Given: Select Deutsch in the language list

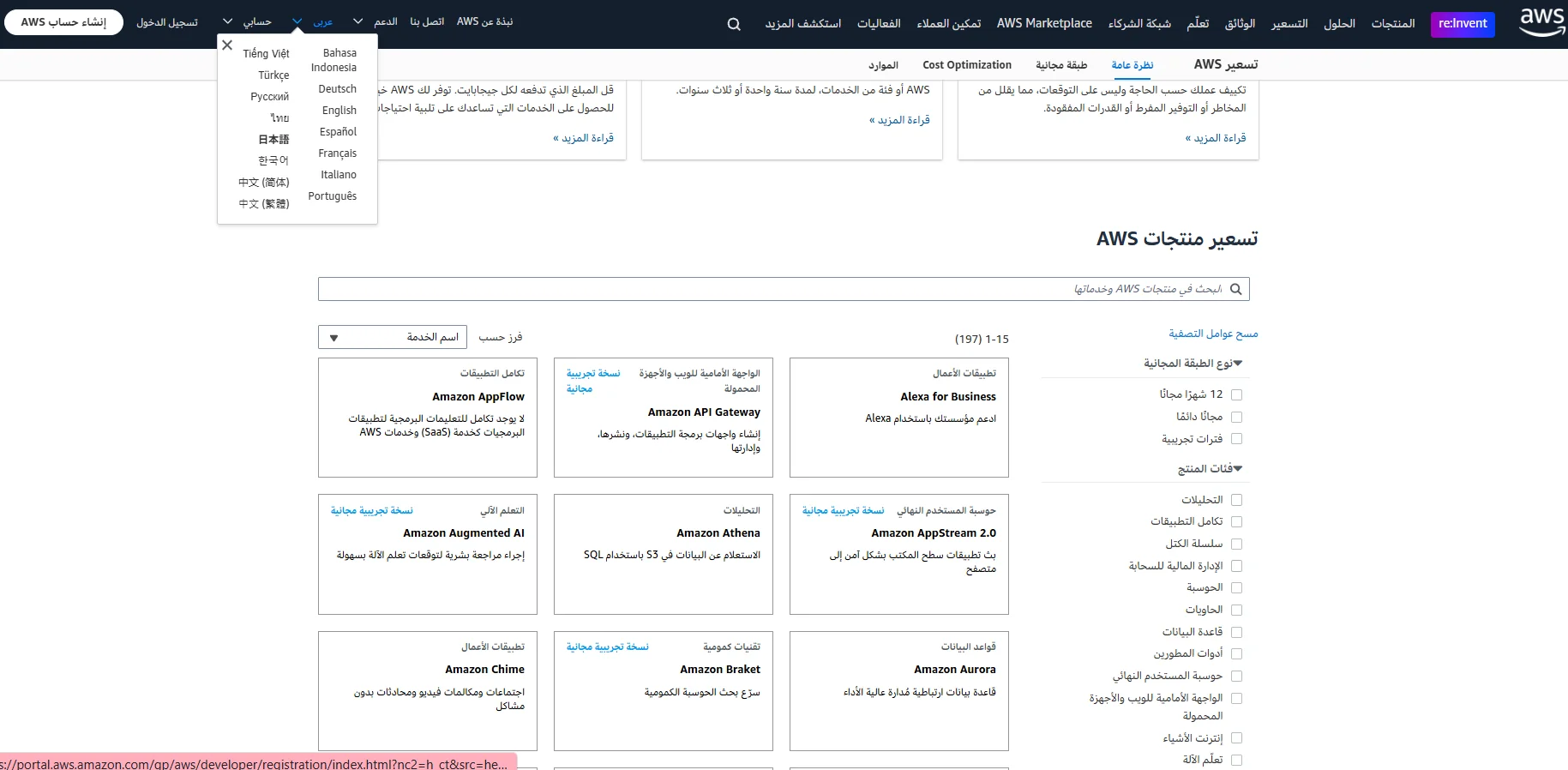Looking at the screenshot, I should pyautogui.click(x=338, y=89).
